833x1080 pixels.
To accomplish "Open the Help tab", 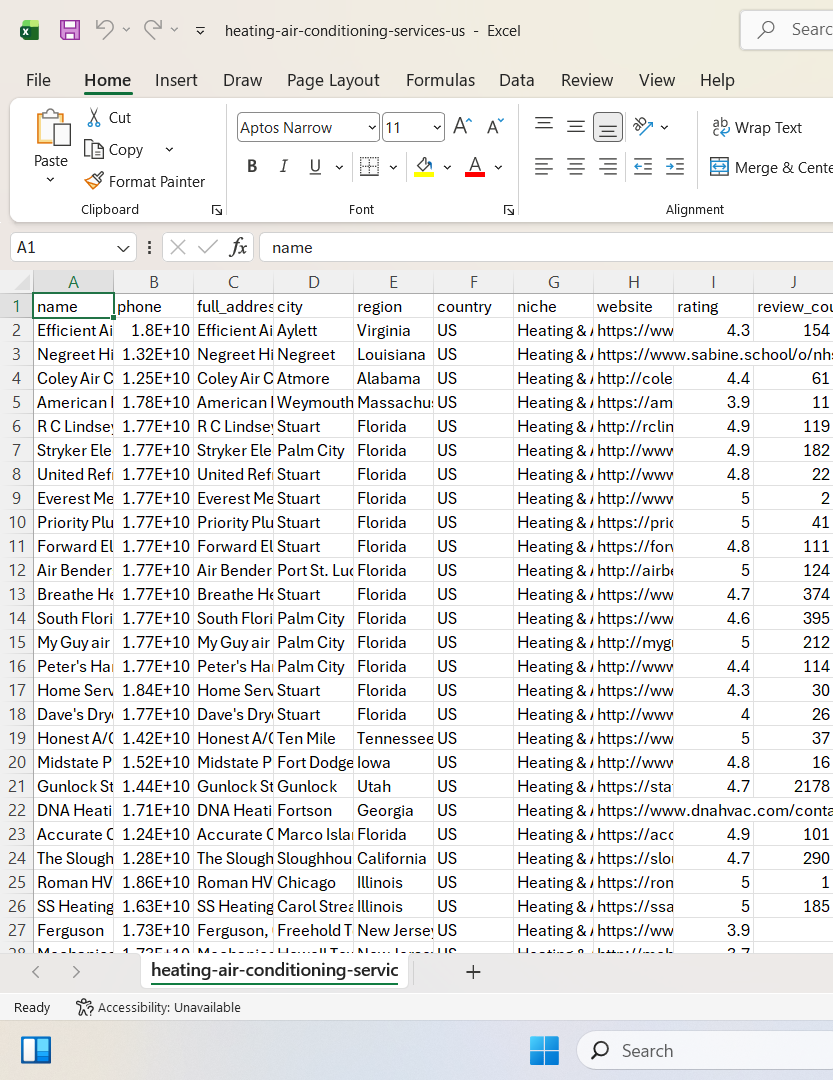I will point(717,81).
